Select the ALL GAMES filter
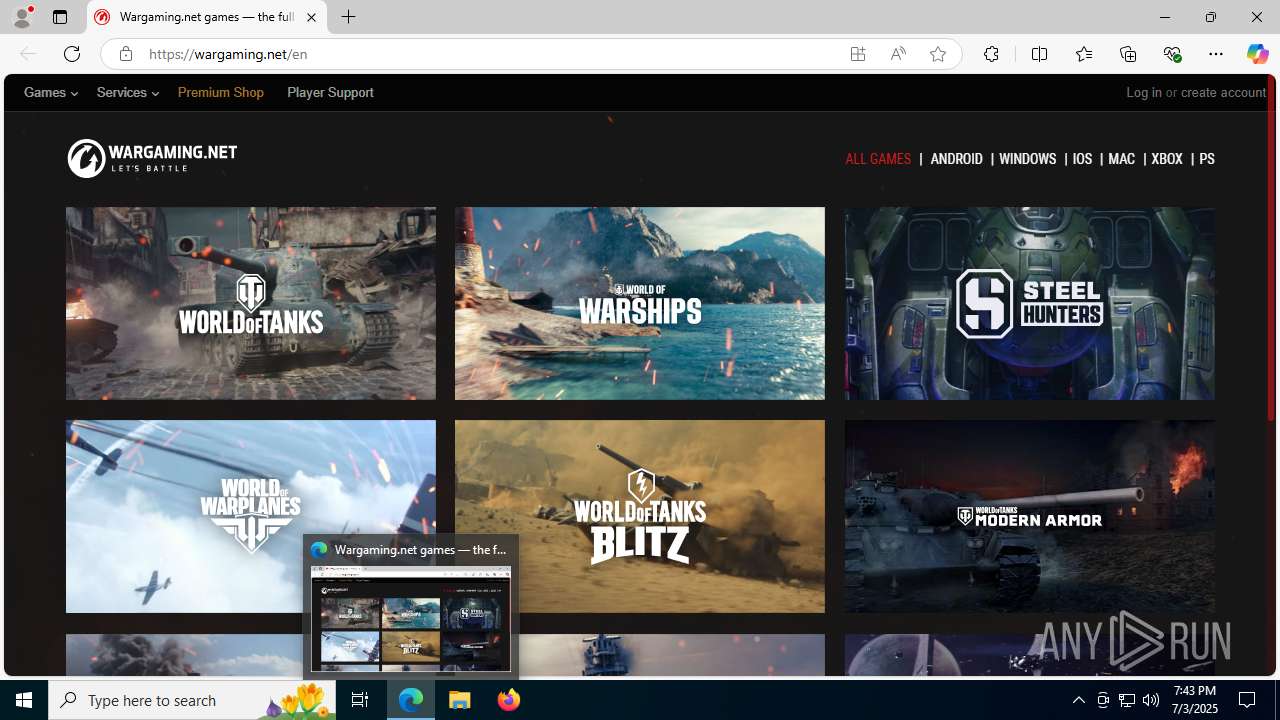Screen dimensions: 1280x720 pyautogui.click(x=878, y=159)
